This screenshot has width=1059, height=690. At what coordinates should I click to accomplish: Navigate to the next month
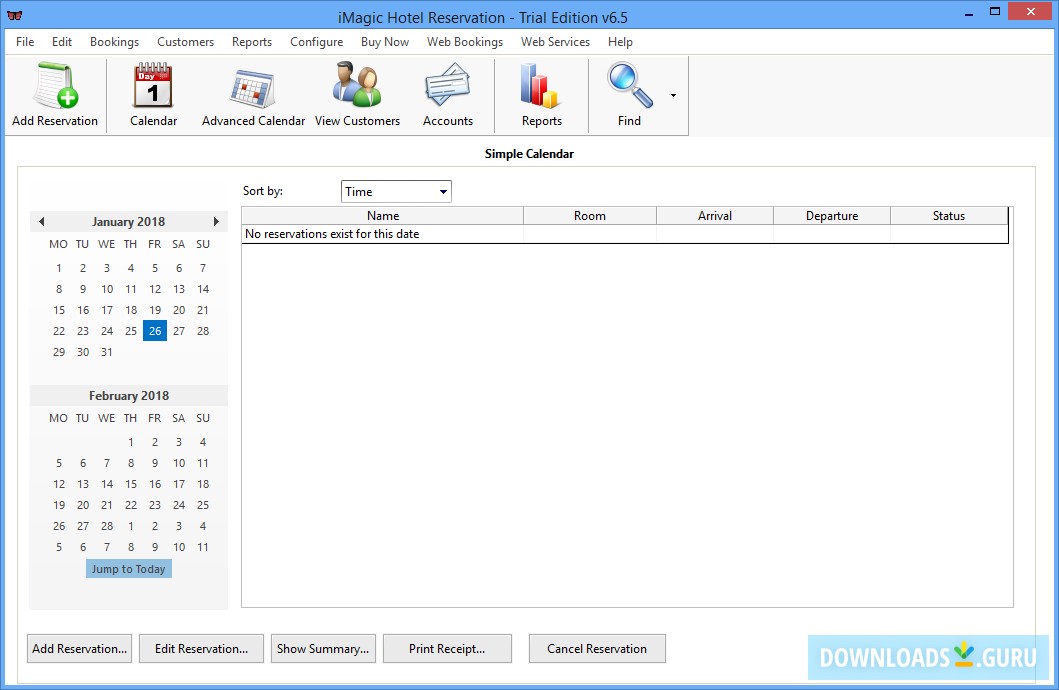216,221
